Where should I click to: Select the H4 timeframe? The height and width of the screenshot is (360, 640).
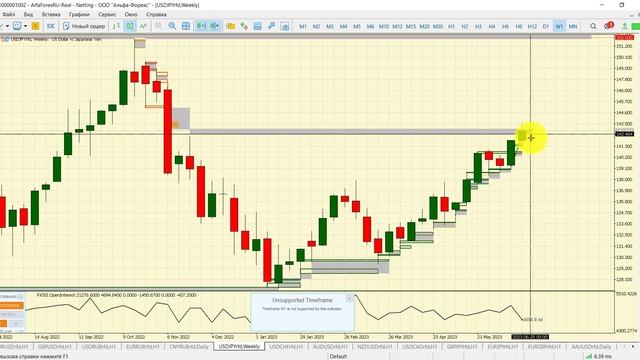coord(491,26)
